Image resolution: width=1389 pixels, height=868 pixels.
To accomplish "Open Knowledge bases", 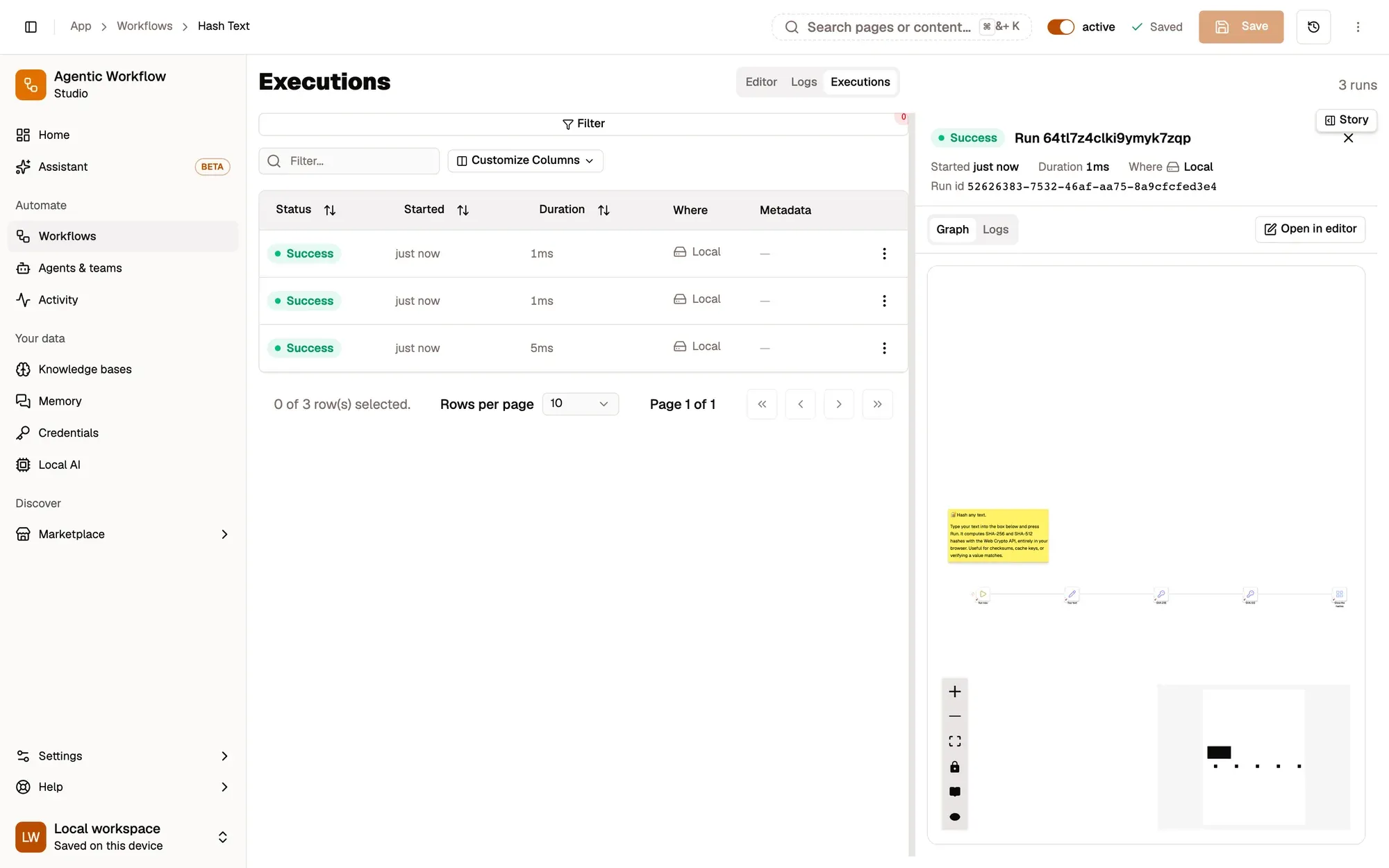I will click(x=123, y=369).
